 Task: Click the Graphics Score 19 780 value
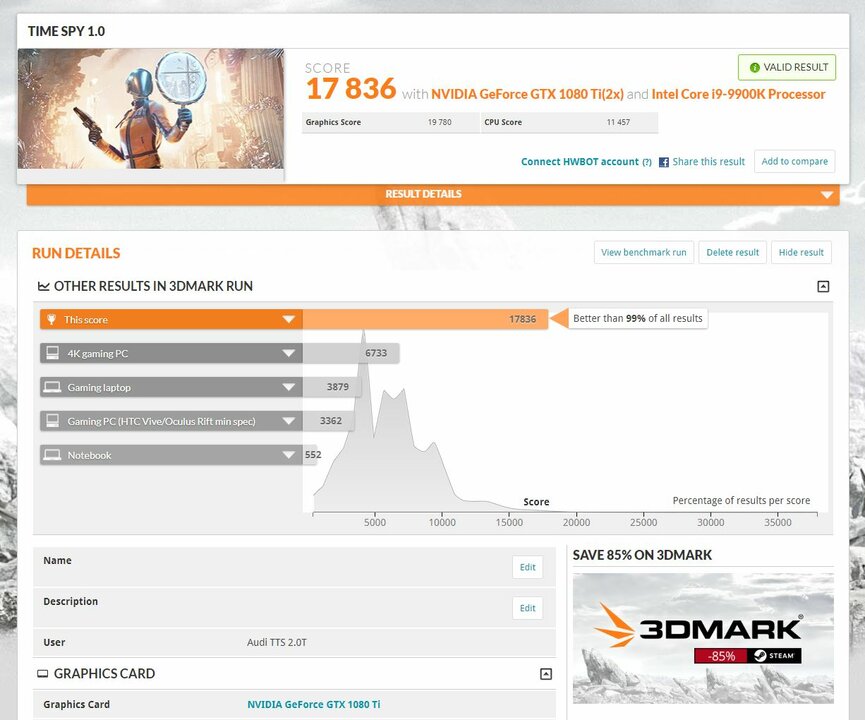click(x=440, y=122)
